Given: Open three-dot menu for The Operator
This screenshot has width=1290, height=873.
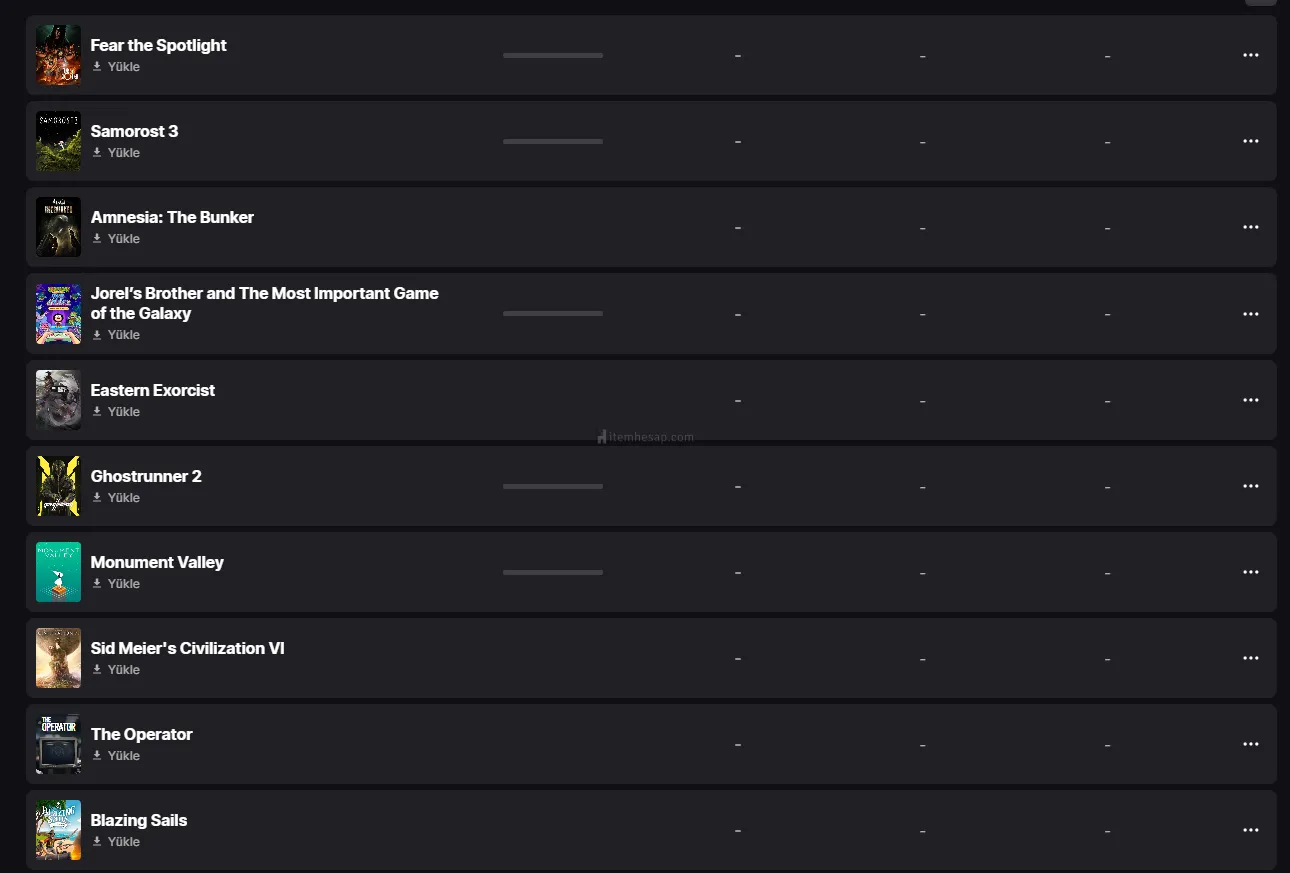Looking at the screenshot, I should (1250, 744).
